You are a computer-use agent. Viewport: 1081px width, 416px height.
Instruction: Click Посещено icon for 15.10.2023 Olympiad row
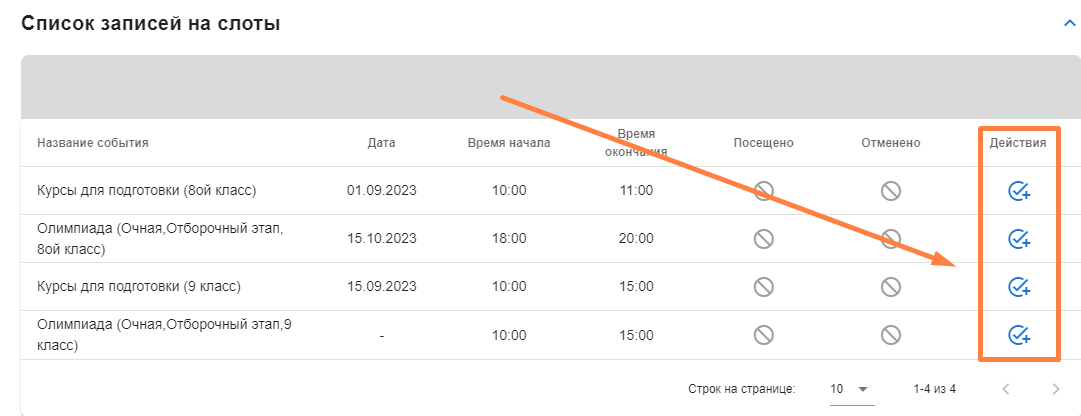(x=763, y=239)
